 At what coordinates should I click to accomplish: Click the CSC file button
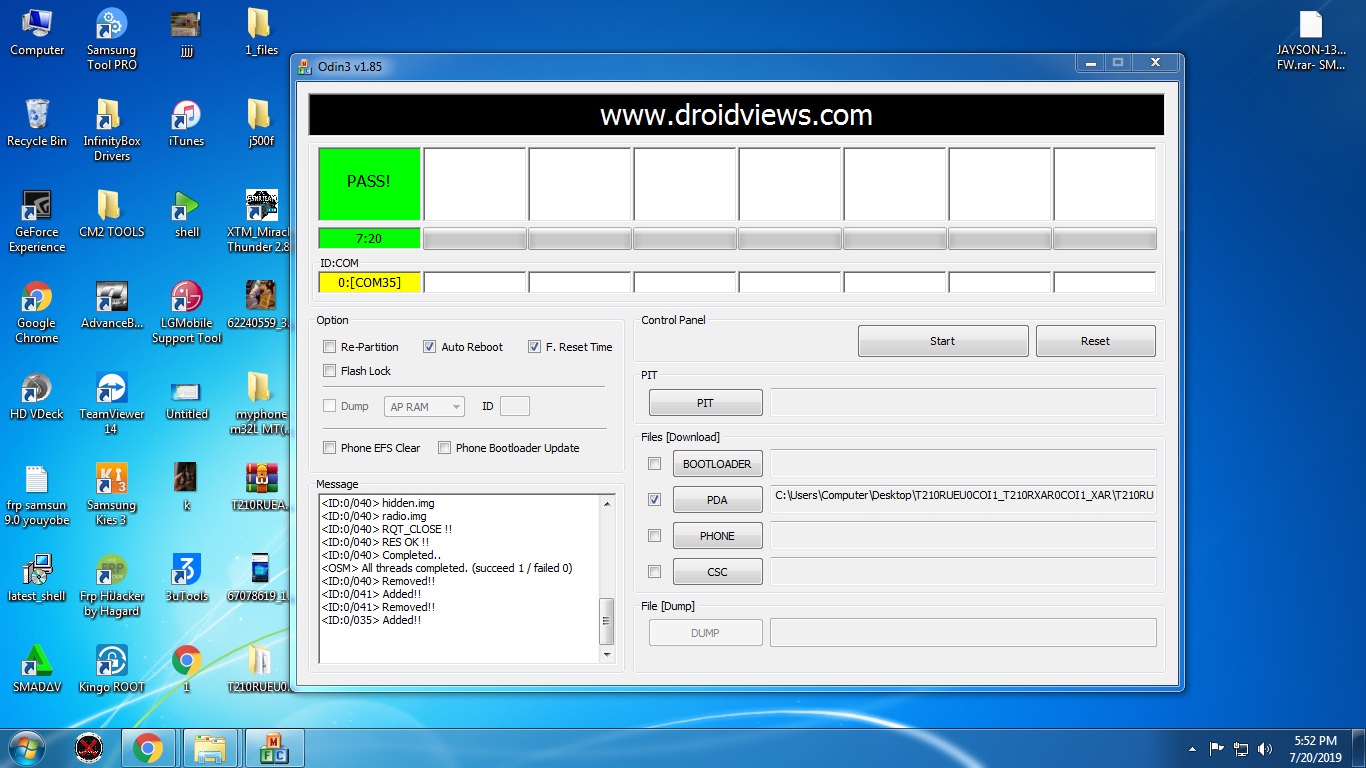pos(717,572)
